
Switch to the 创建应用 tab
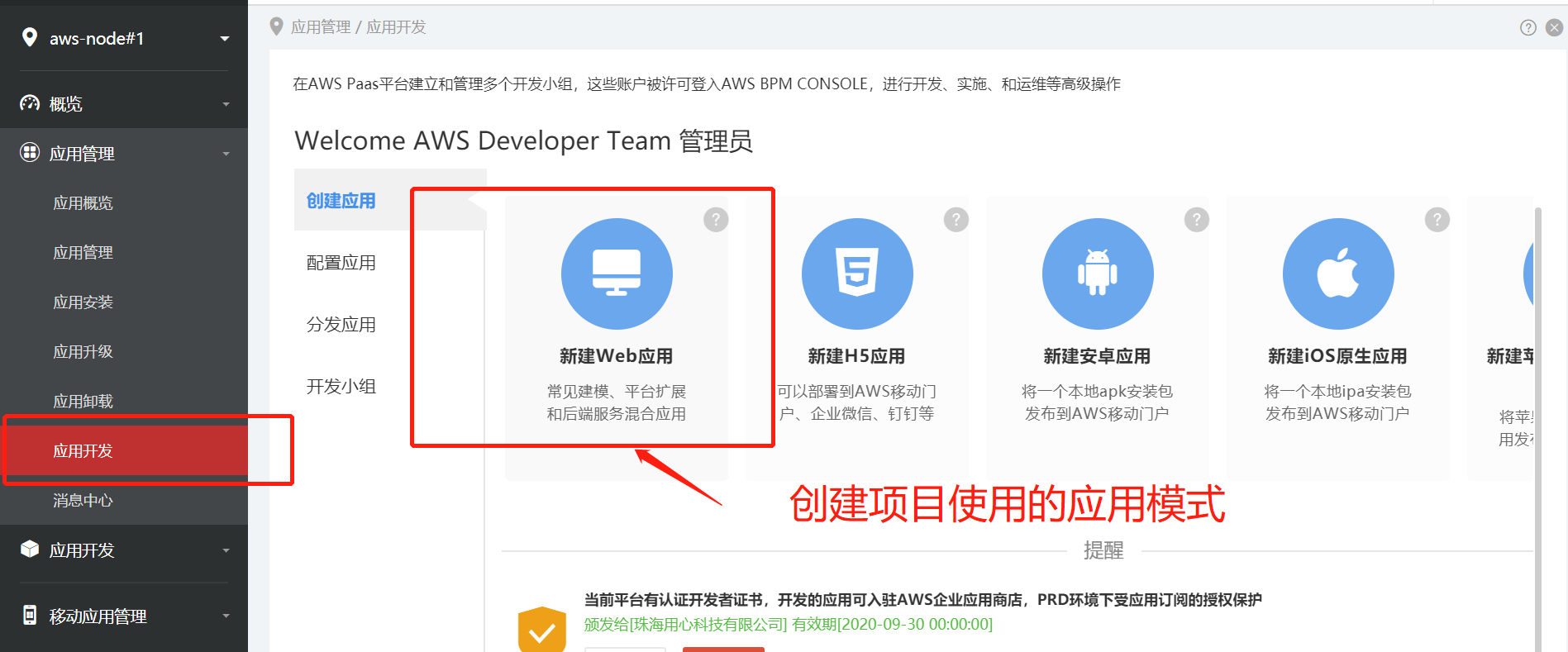pyautogui.click(x=341, y=201)
